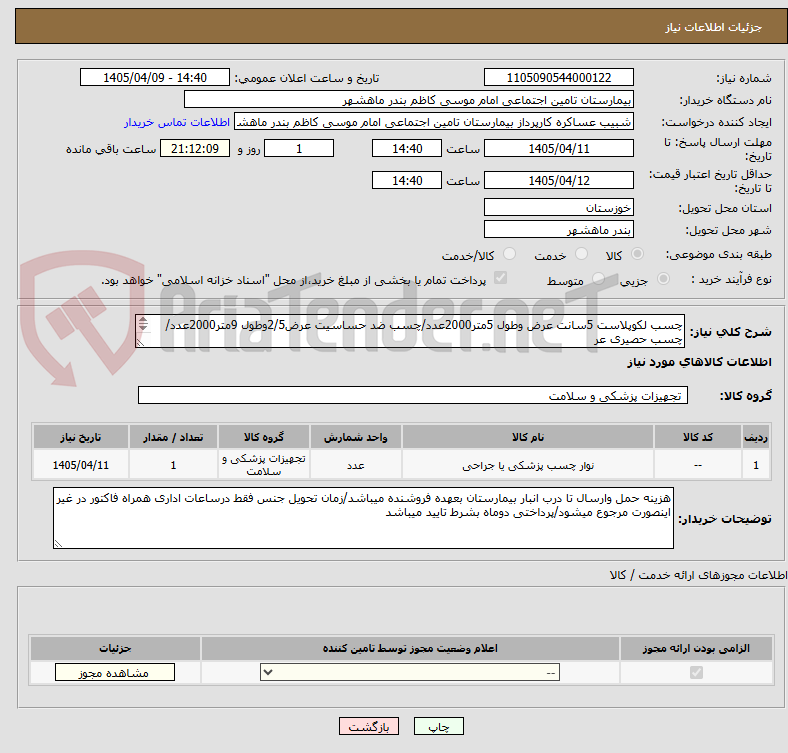
Task: Select the متوسط purchase type radio
Action: 598,278
